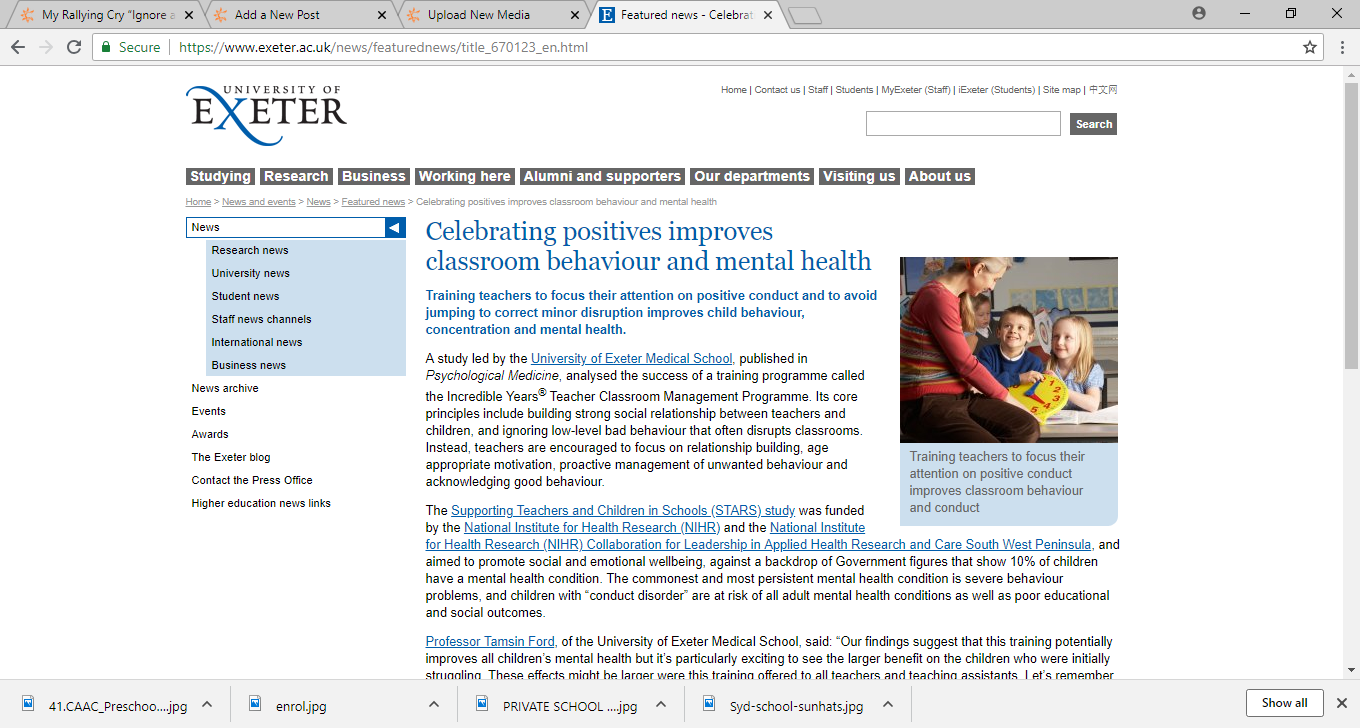Open Alumni and supporters menu
Image resolution: width=1360 pixels, height=728 pixels.
[x=602, y=176]
